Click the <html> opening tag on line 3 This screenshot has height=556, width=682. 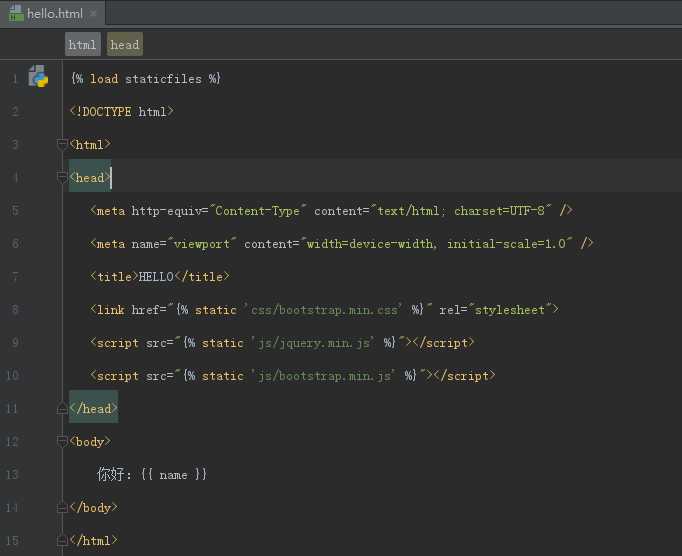click(x=90, y=144)
